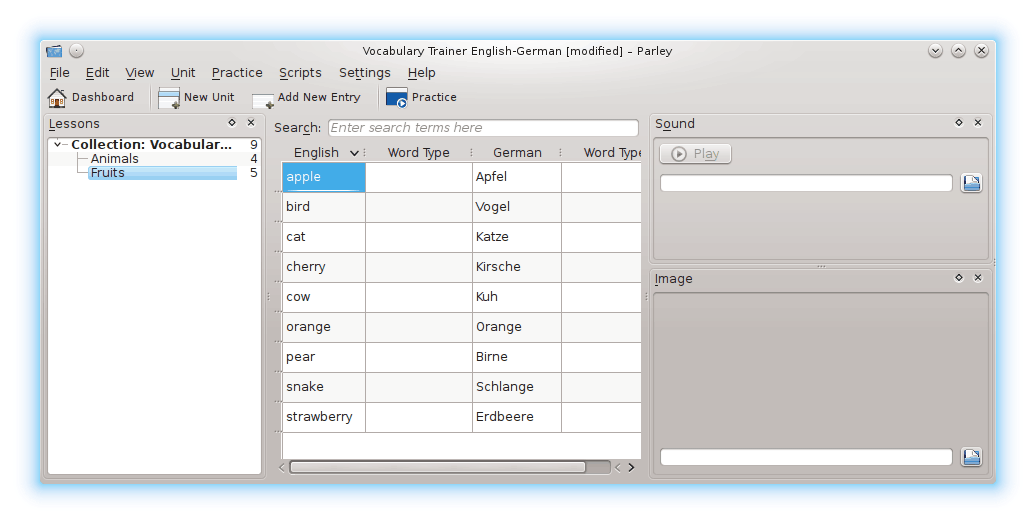Select the 'snake' cell

pyautogui.click(x=324, y=387)
